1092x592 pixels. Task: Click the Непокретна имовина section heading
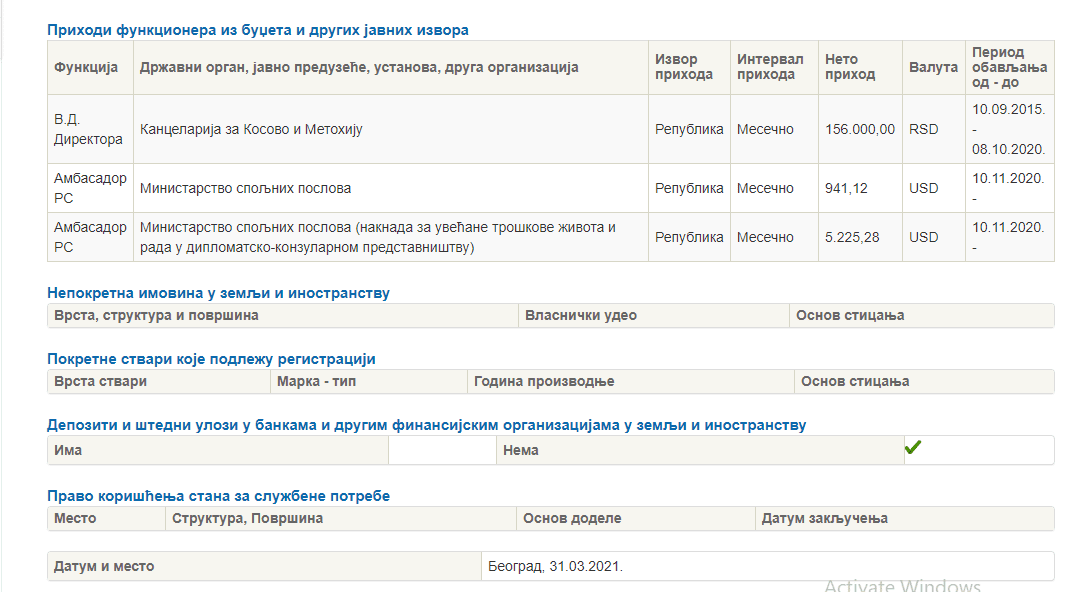point(218,293)
